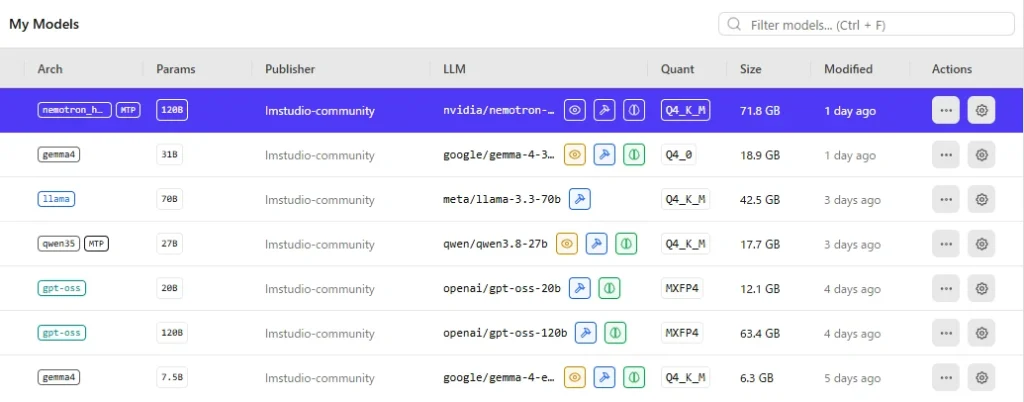The image size is (1024, 402).
Task: Click lmstudio-community publisher in llama row
Action: click(319, 200)
